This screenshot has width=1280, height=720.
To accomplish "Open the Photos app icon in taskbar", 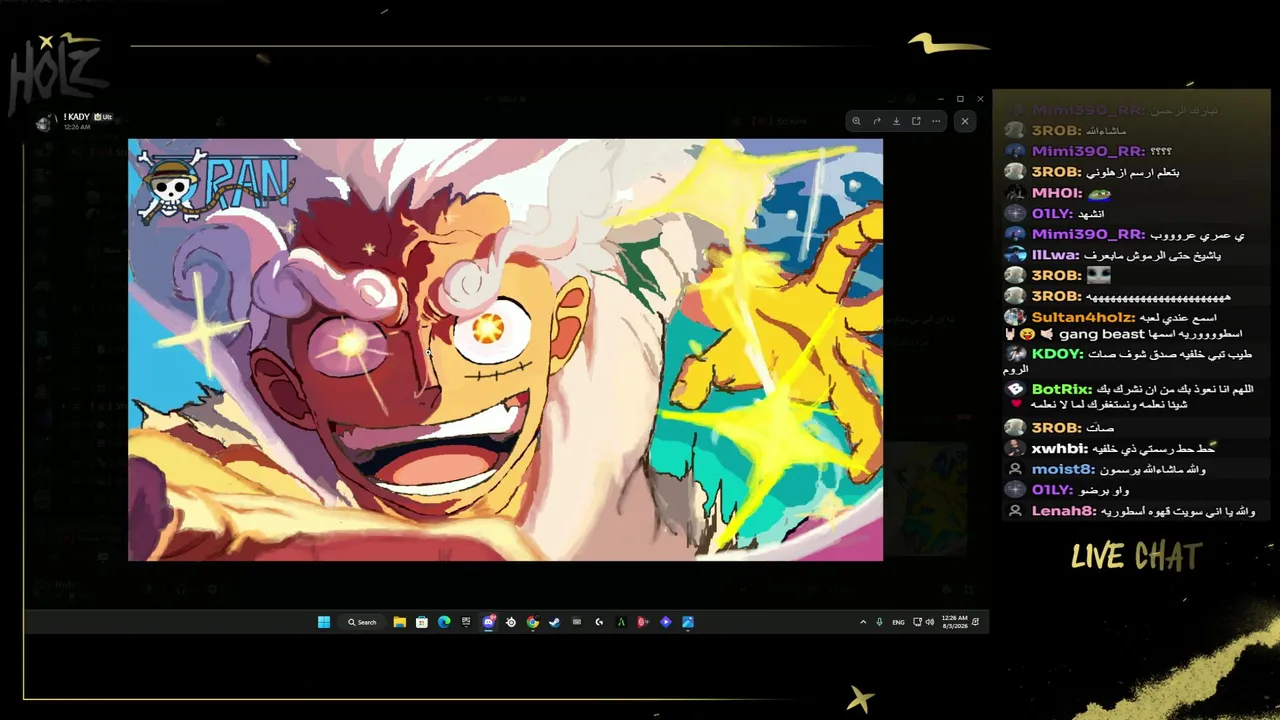I will click(x=688, y=622).
